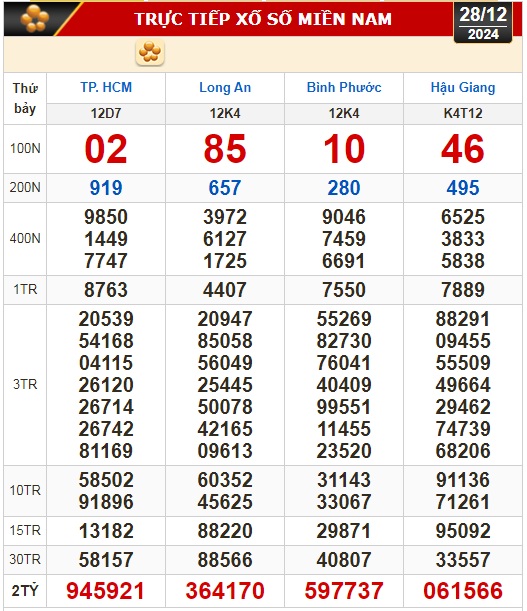Select 15TR number 88220
527x611 pixels.
click(x=225, y=531)
